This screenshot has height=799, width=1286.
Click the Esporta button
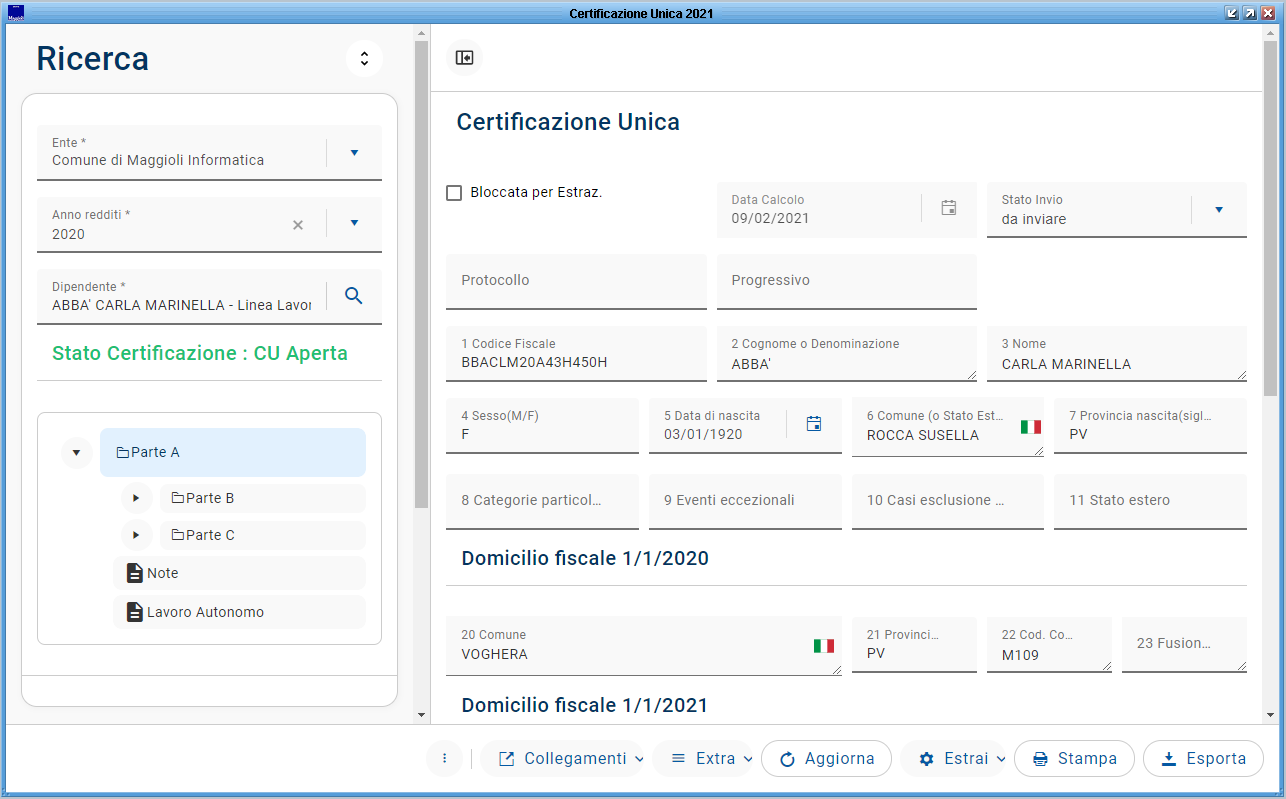point(1203,758)
